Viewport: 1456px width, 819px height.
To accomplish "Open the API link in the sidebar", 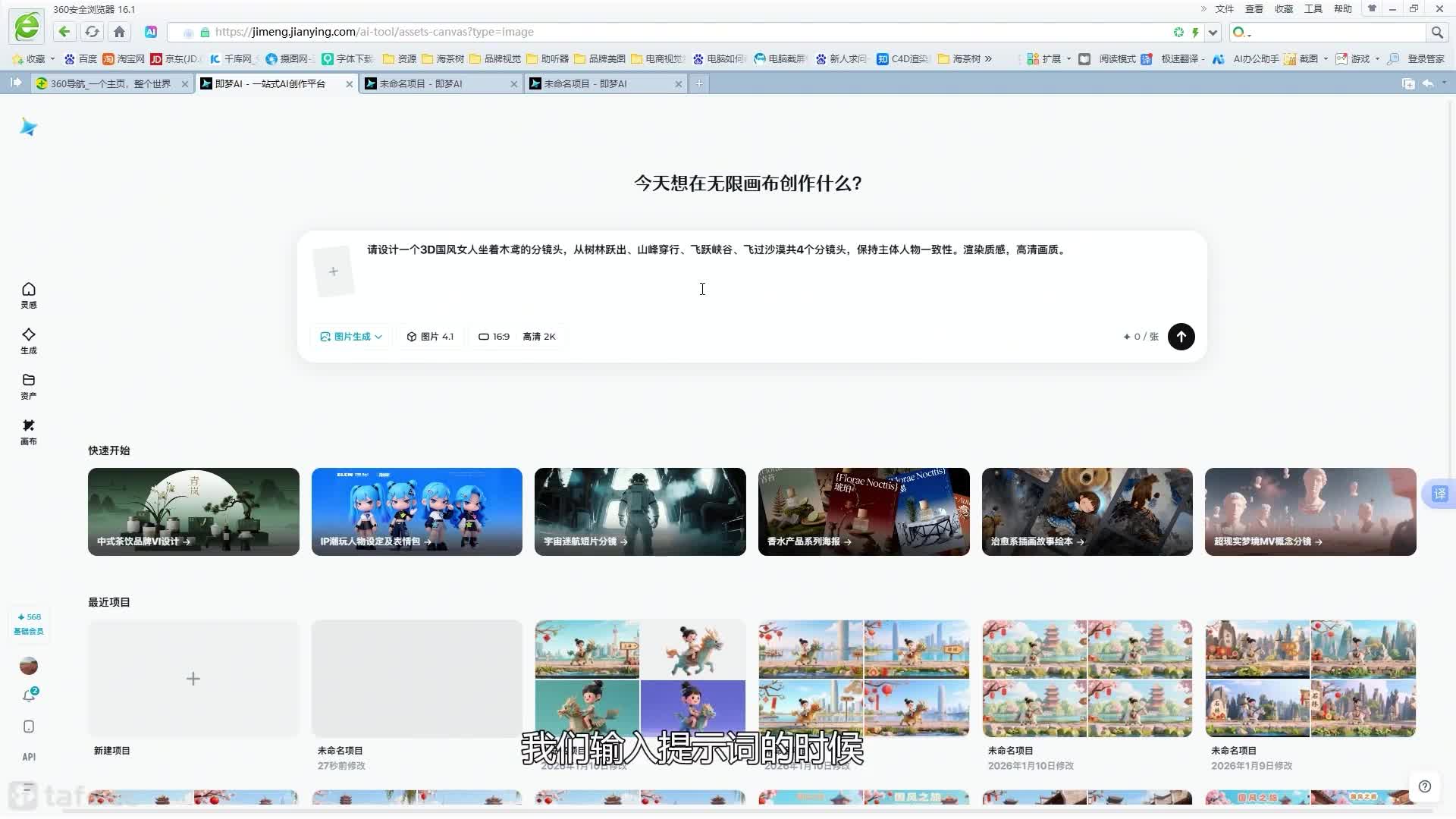I will point(29,757).
